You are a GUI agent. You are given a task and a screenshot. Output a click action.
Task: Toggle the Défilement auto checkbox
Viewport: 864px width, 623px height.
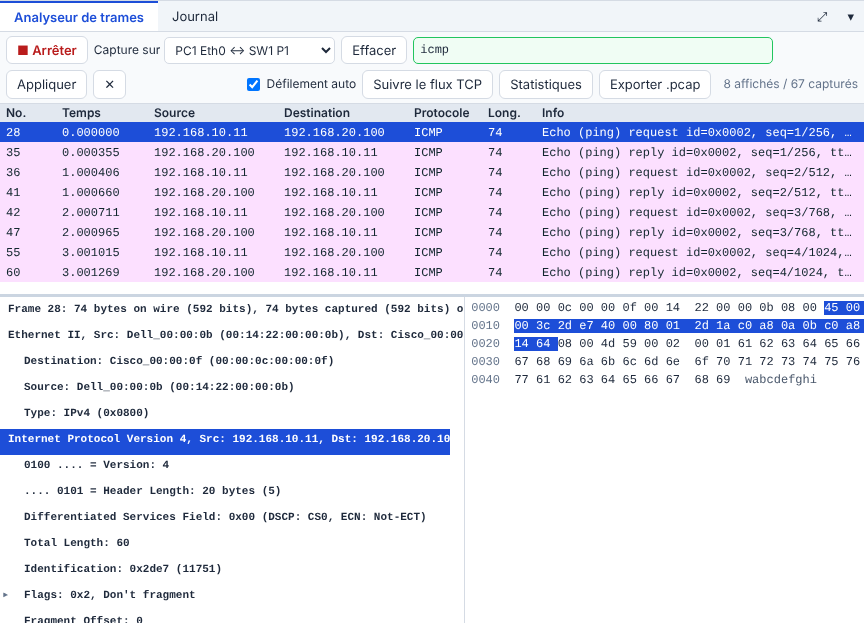coord(253,84)
